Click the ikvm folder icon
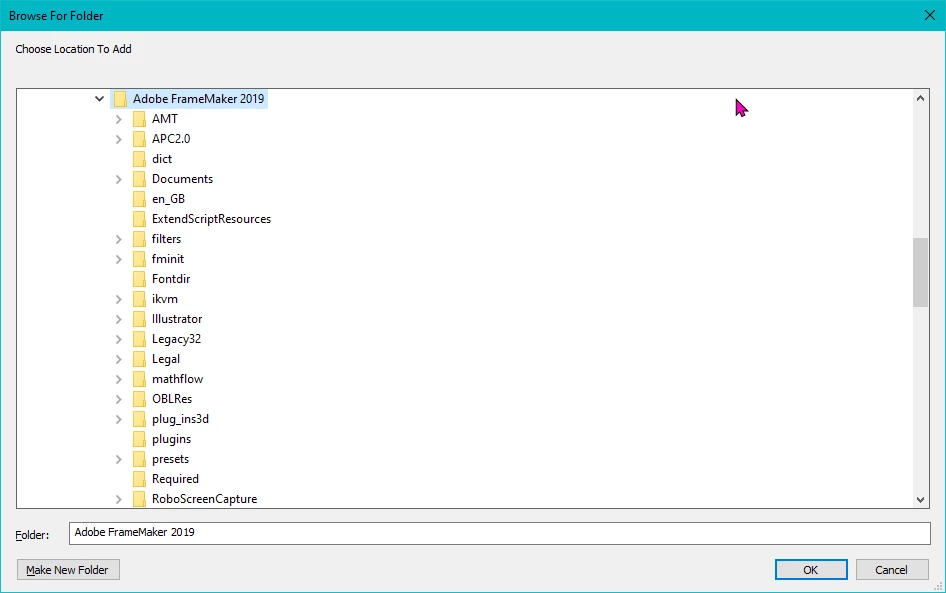Image resolution: width=946 pixels, height=593 pixels. click(139, 299)
